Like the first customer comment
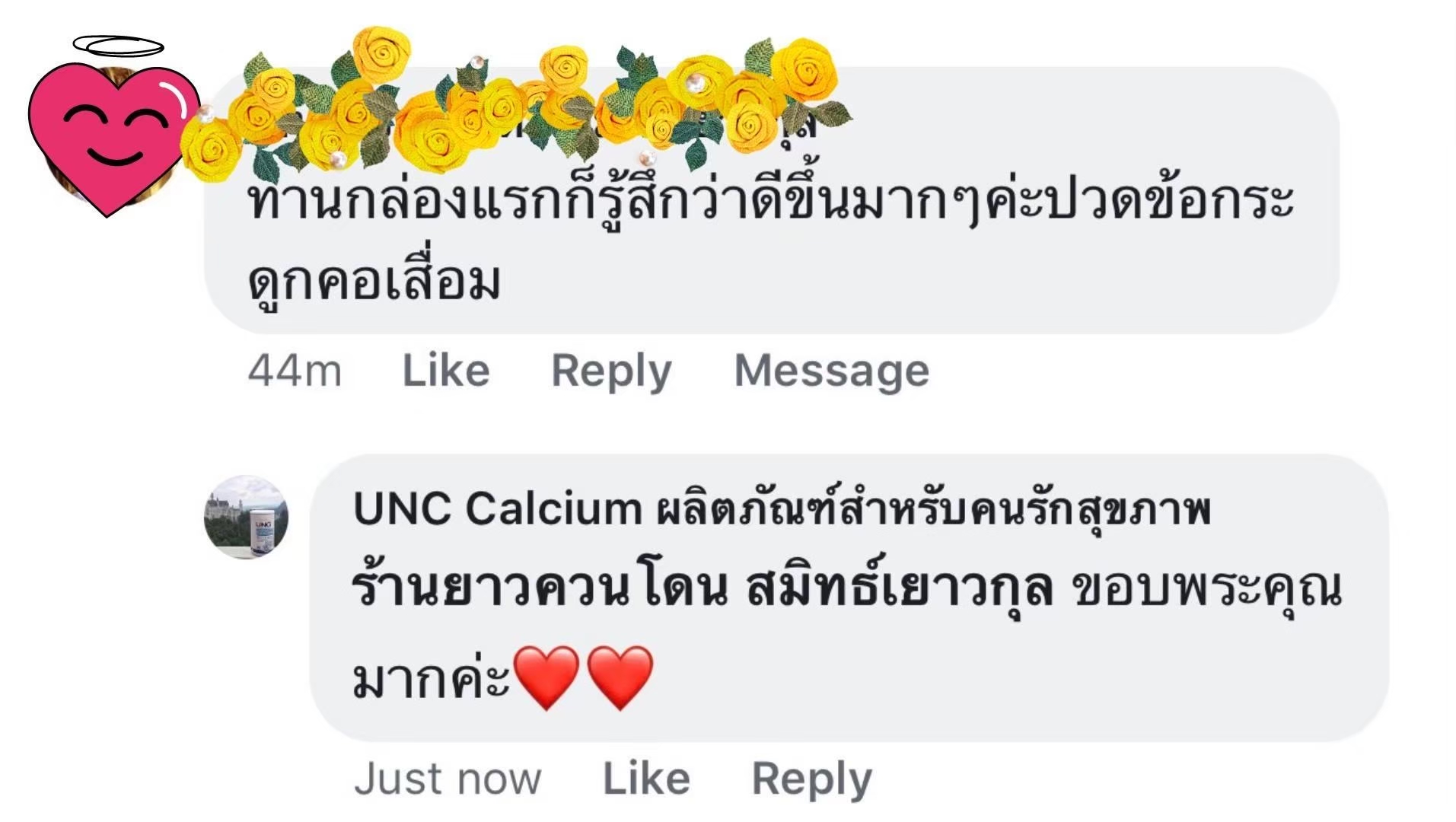 point(444,371)
